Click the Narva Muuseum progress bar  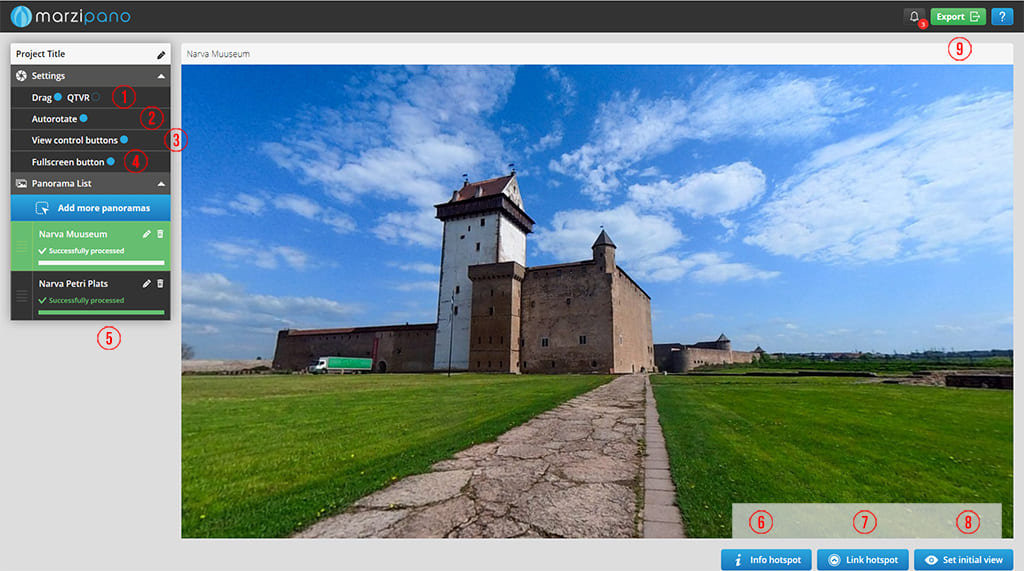[x=101, y=263]
